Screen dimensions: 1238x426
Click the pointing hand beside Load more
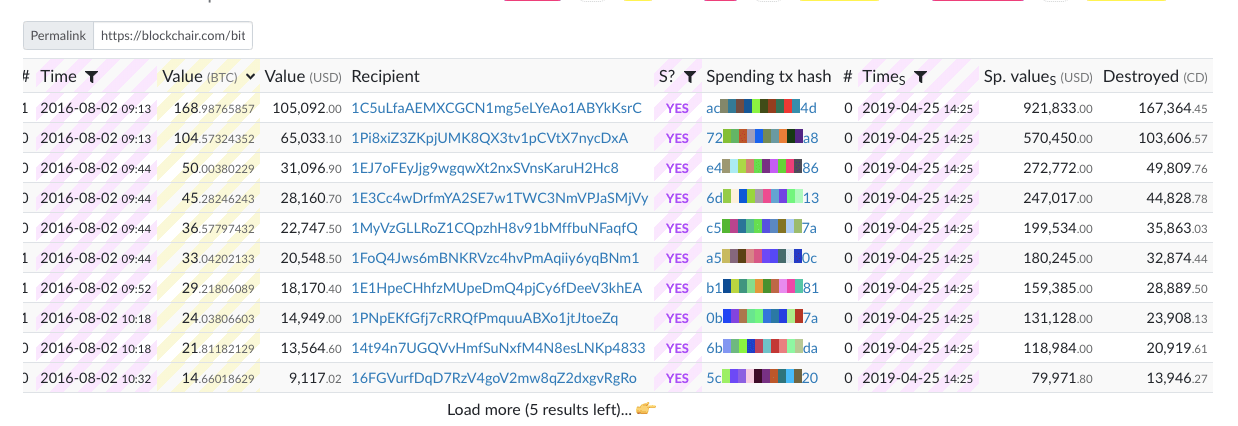pyautogui.click(x=646, y=409)
